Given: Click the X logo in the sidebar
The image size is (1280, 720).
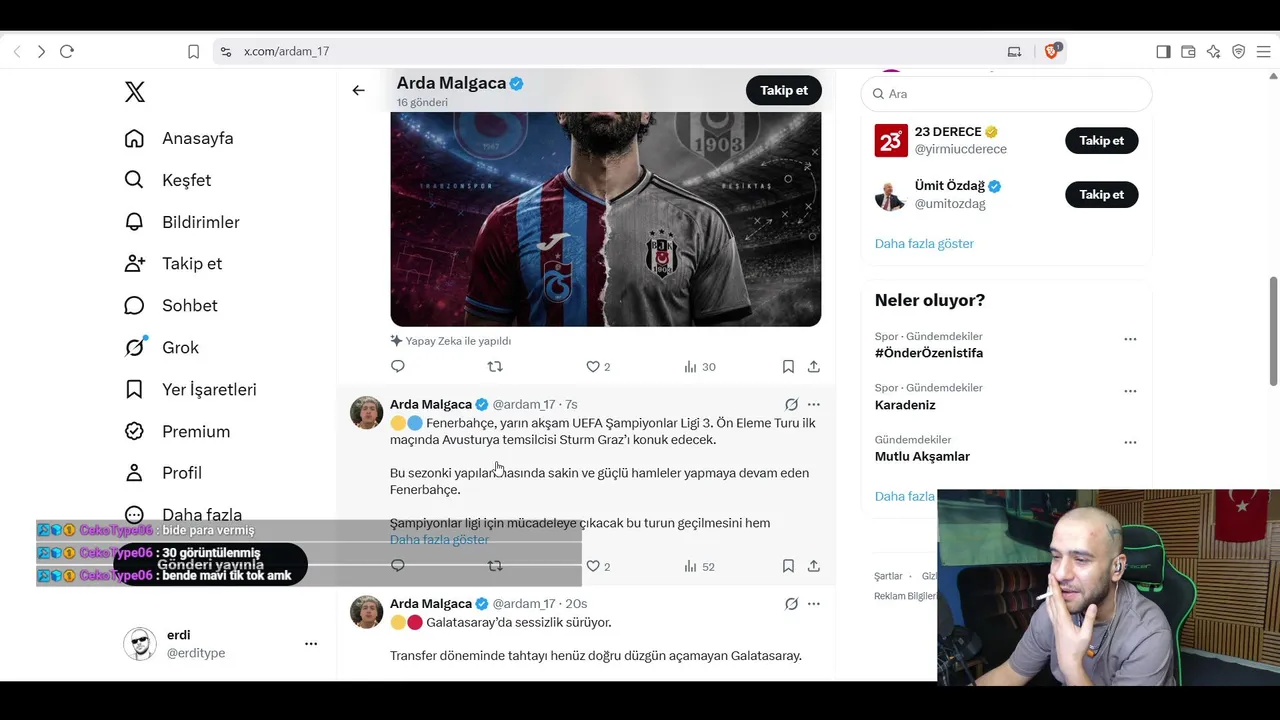Looking at the screenshot, I should point(135,92).
